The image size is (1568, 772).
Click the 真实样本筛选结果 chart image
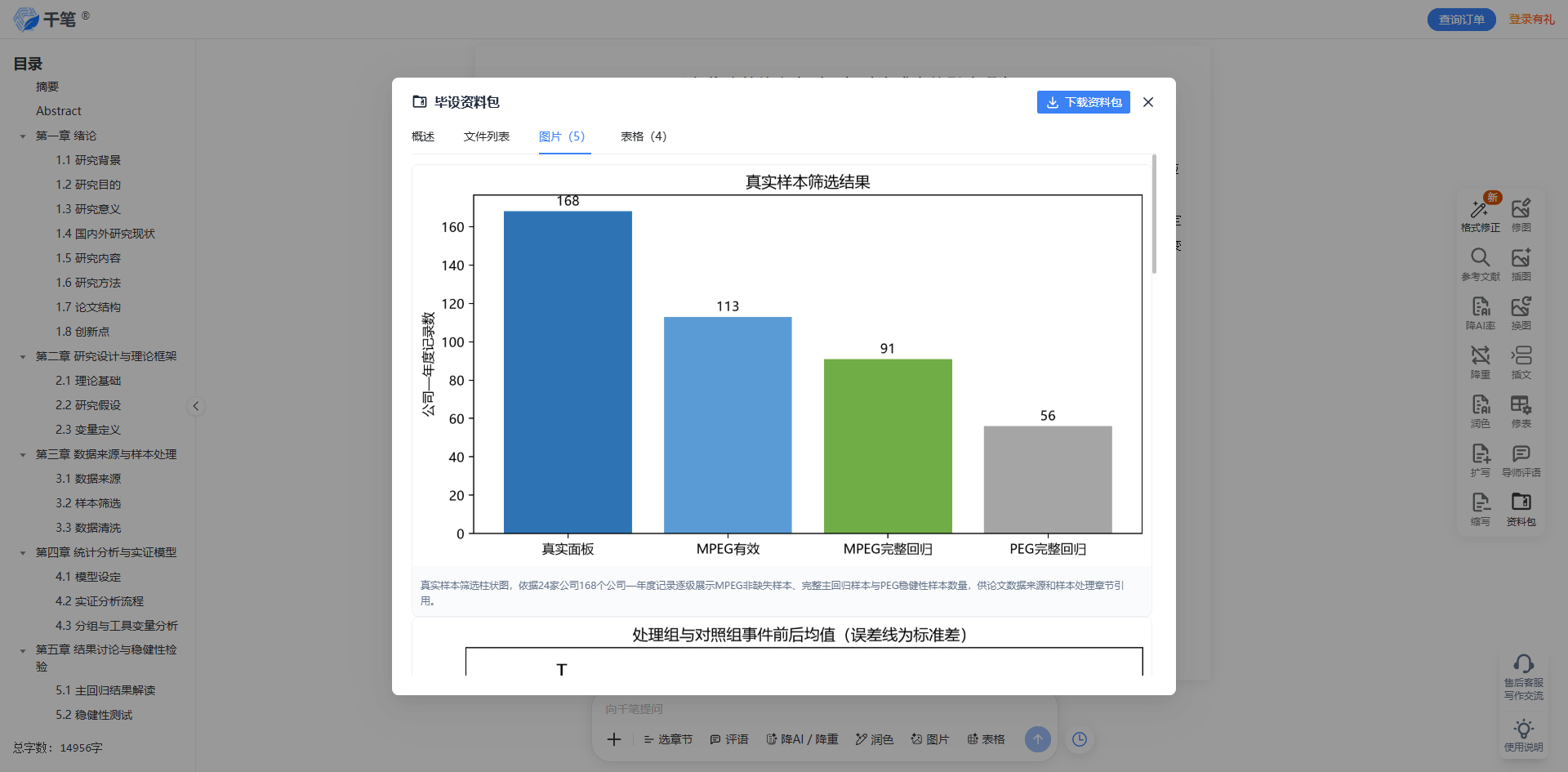coord(782,365)
